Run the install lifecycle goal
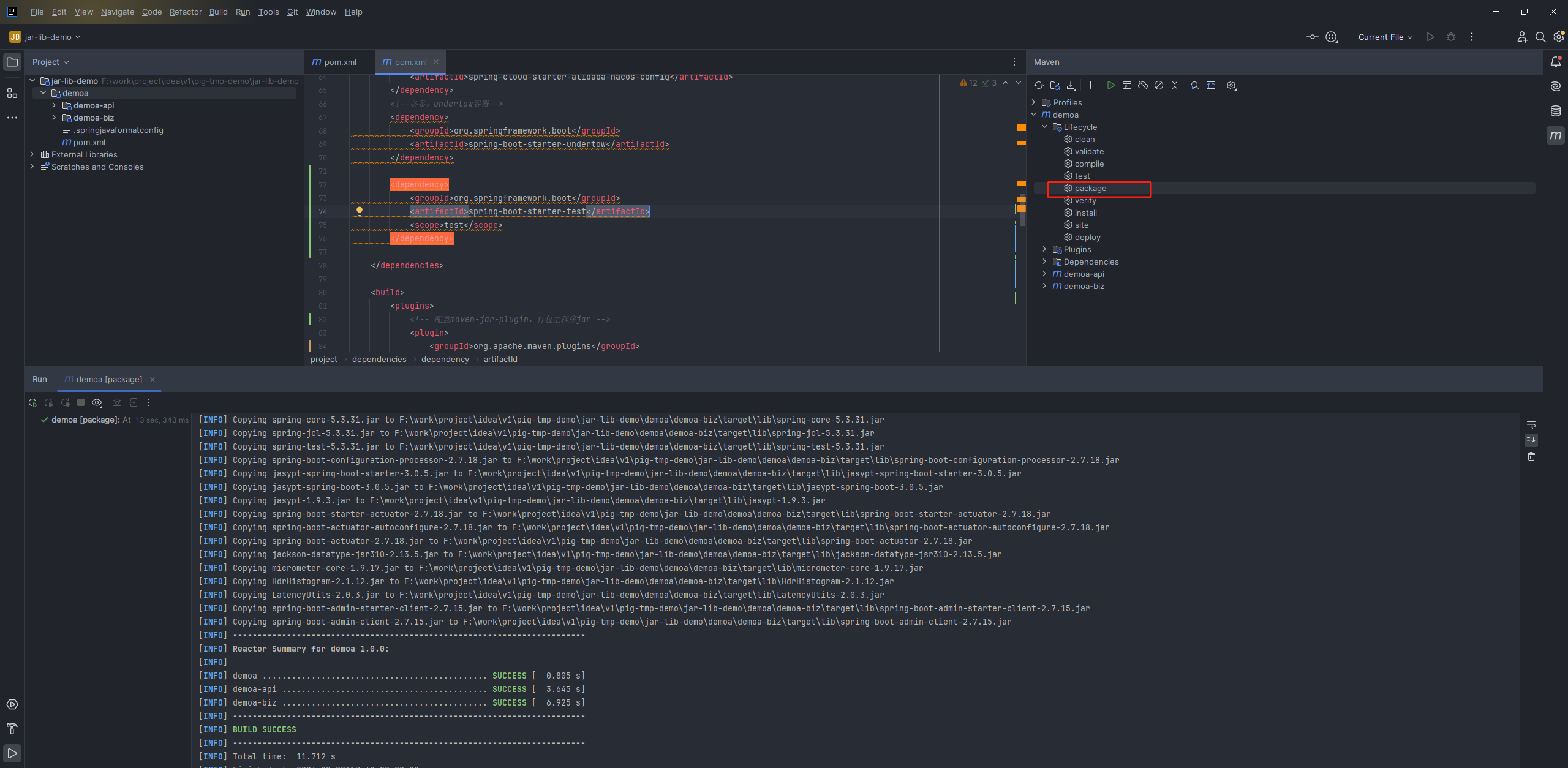The image size is (1568, 768). tap(1085, 213)
